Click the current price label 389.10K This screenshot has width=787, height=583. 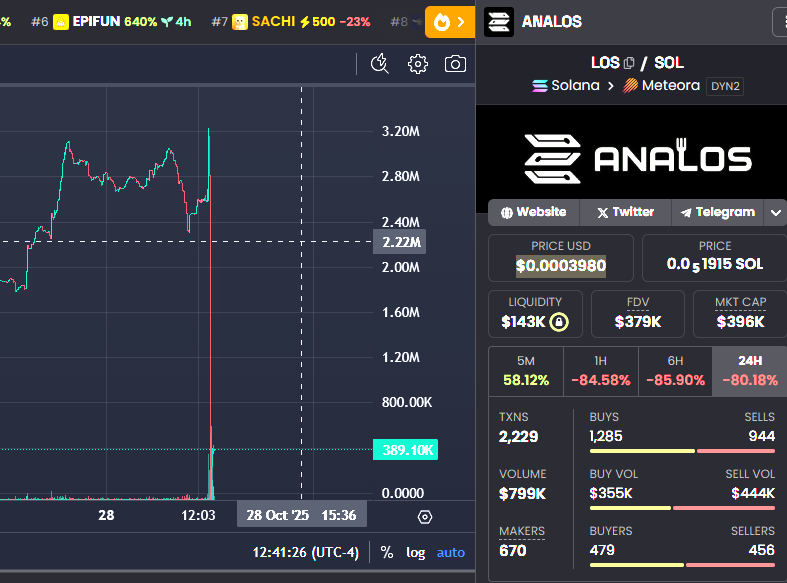[x=406, y=450]
